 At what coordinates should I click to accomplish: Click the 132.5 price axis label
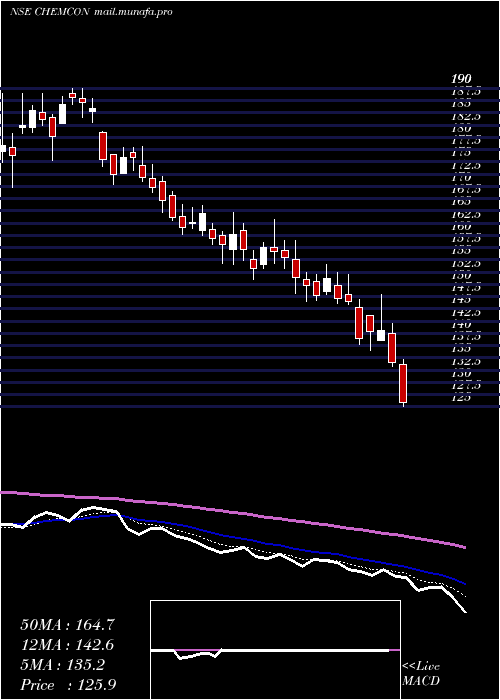tap(466, 361)
